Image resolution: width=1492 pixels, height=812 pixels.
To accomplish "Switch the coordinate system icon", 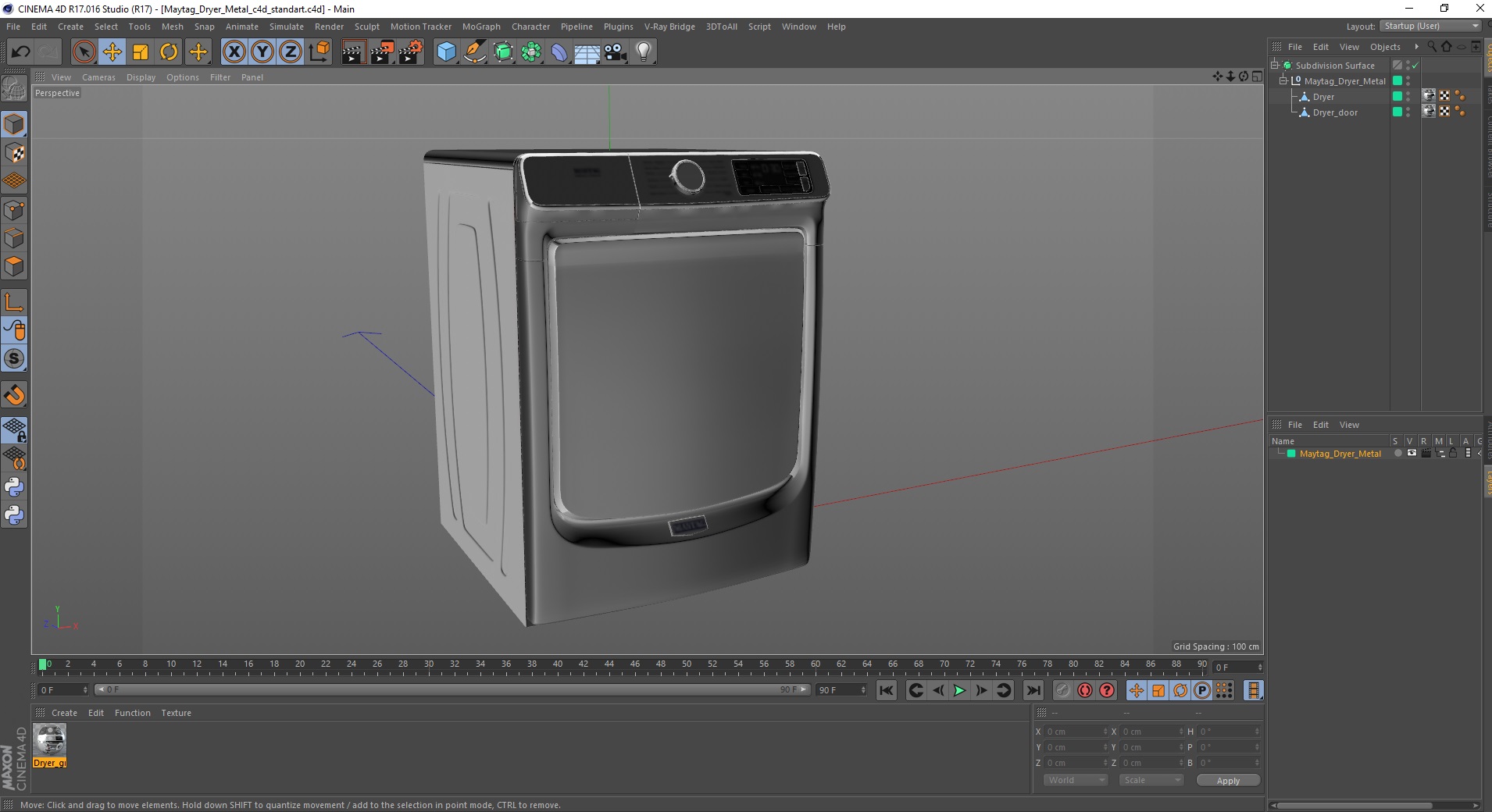I will click(319, 52).
